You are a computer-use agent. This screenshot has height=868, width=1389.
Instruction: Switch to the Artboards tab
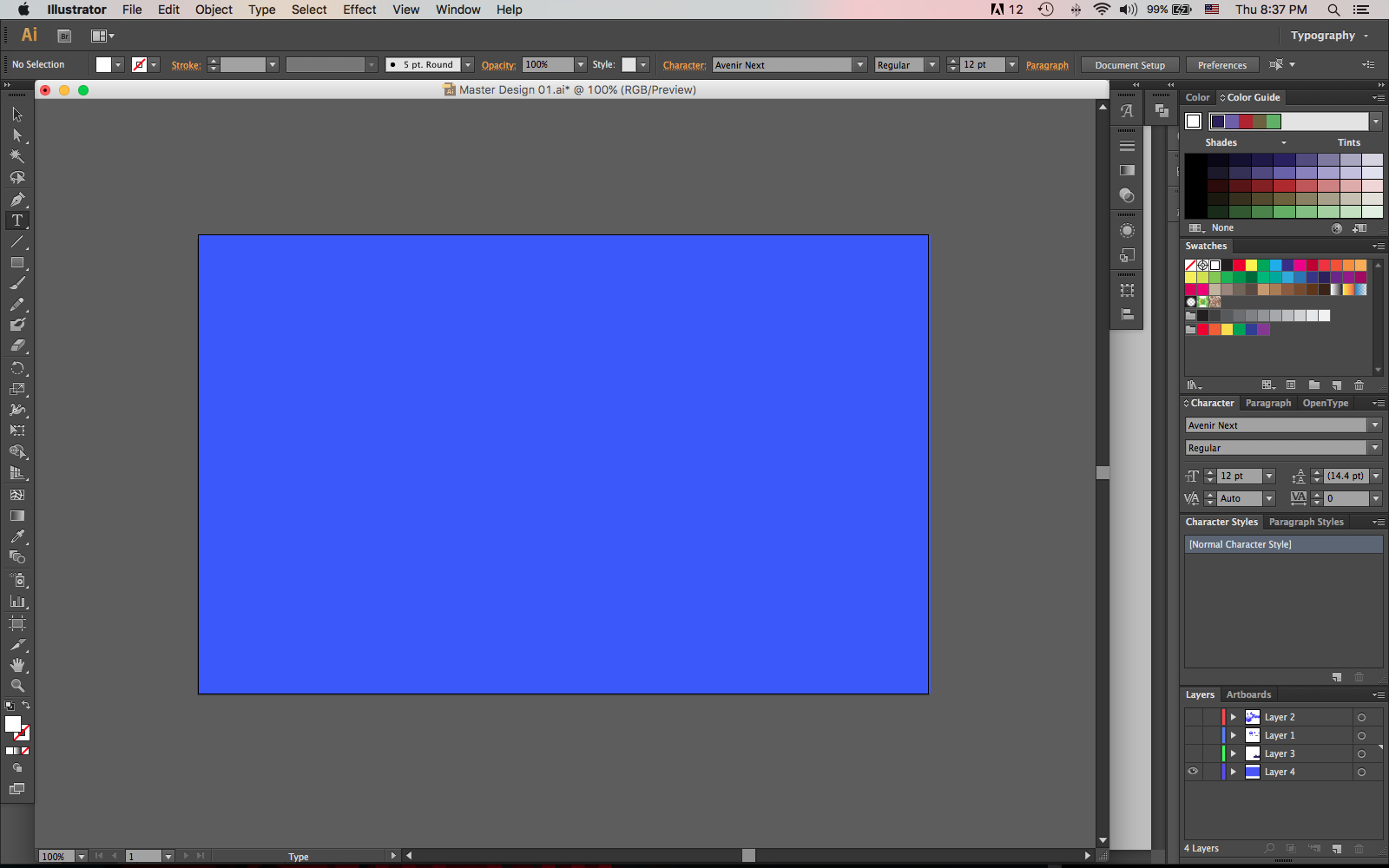point(1248,694)
